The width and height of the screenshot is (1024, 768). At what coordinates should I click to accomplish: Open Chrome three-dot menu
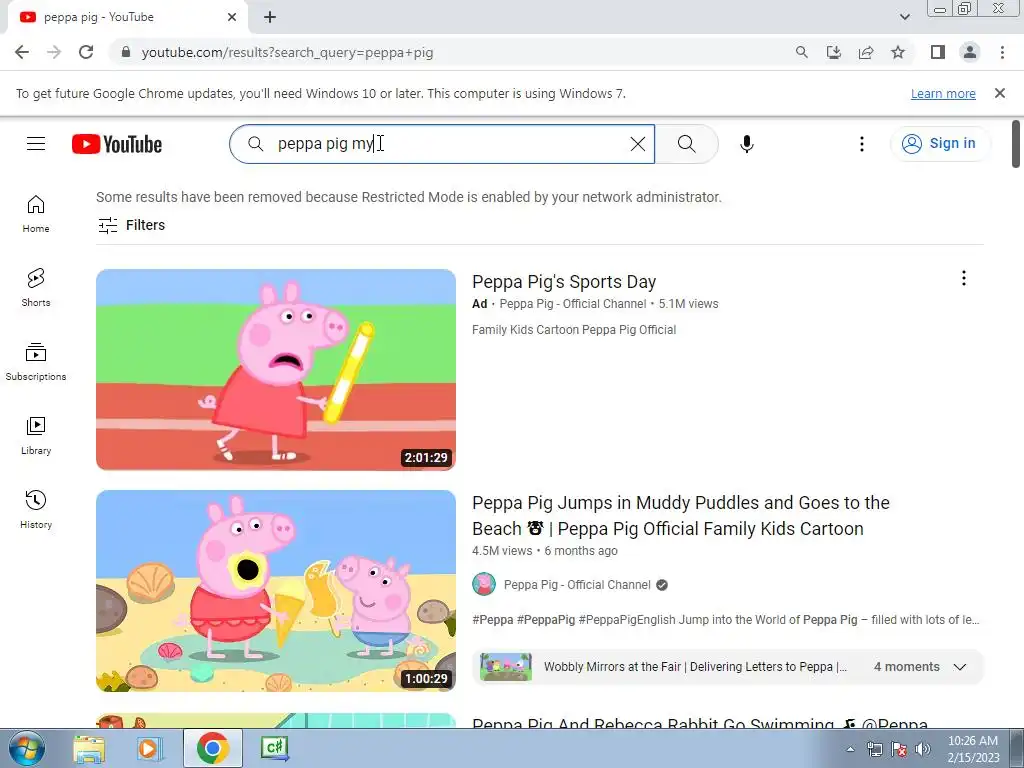click(1002, 52)
